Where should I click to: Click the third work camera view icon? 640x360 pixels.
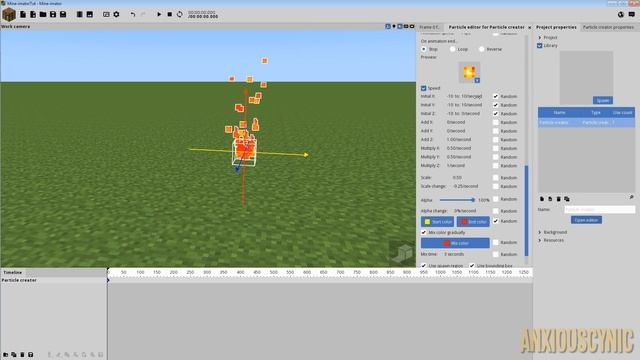[400, 27]
